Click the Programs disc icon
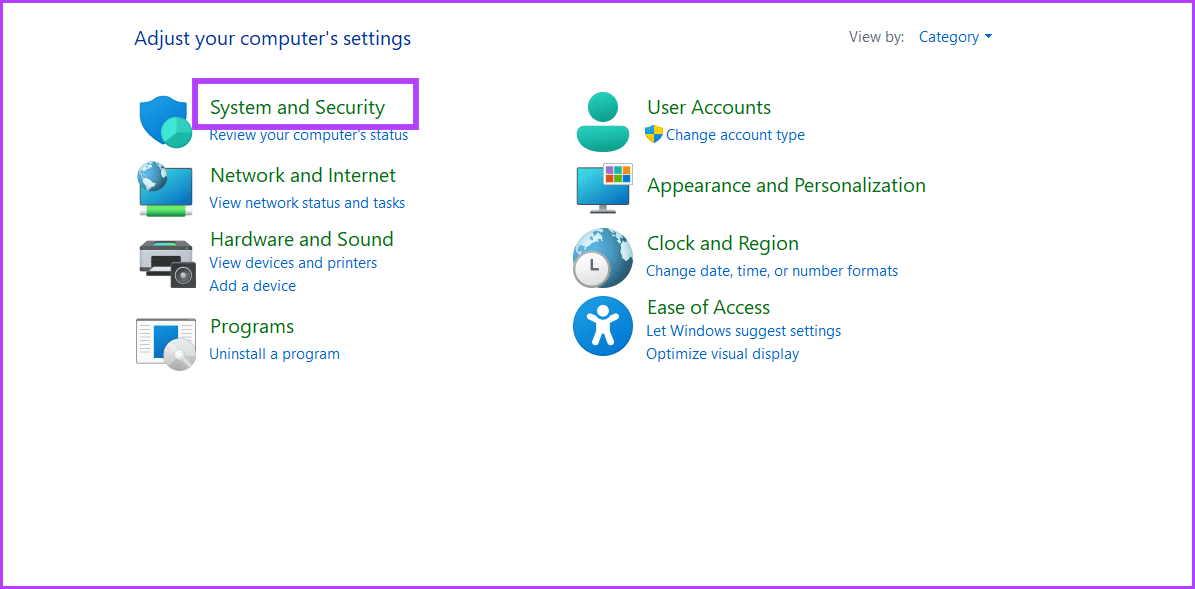The height and width of the screenshot is (589, 1195). [165, 343]
